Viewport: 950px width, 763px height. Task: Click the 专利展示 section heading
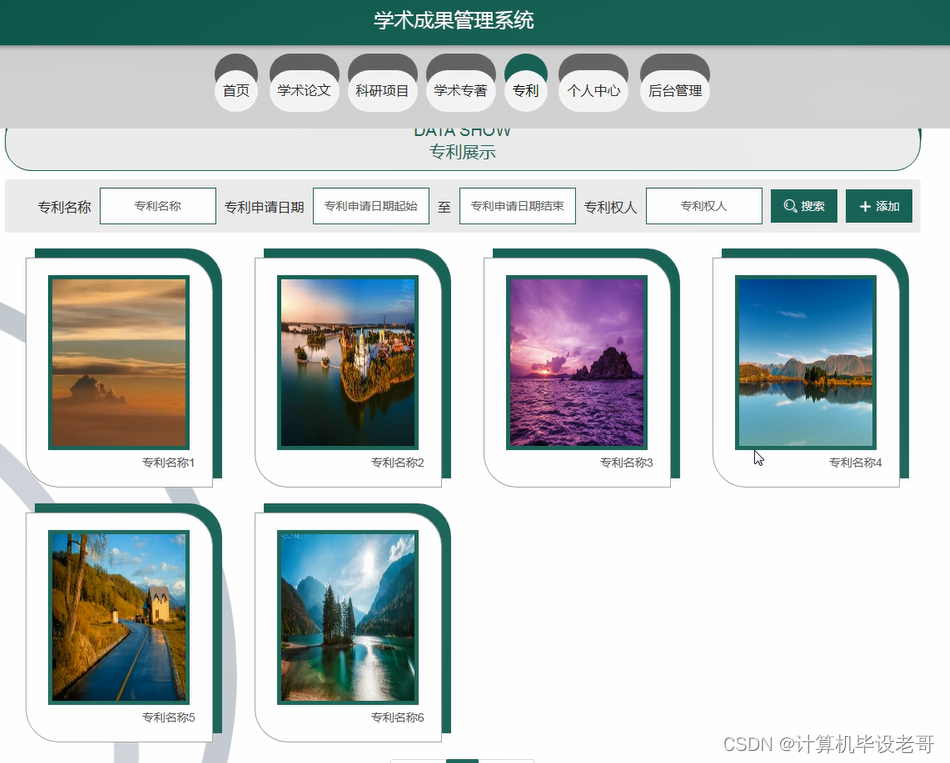[462, 152]
